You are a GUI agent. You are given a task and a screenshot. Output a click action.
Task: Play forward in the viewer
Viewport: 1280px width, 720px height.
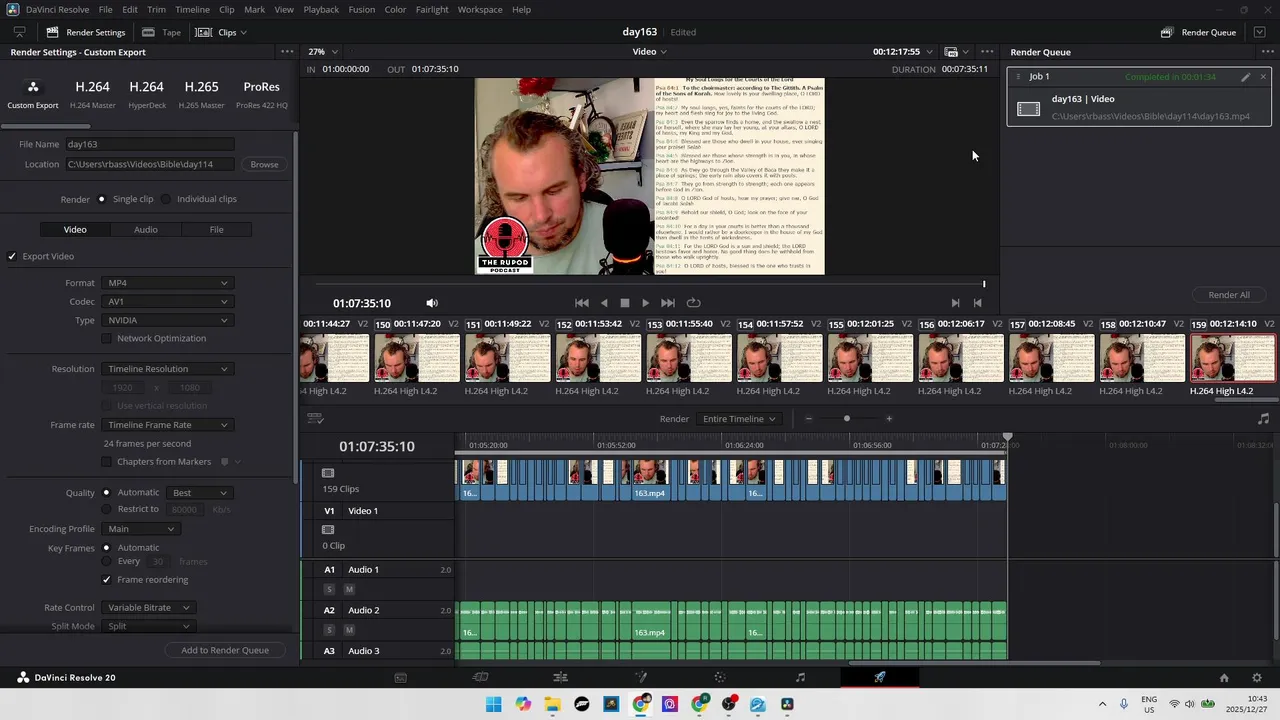click(x=646, y=303)
